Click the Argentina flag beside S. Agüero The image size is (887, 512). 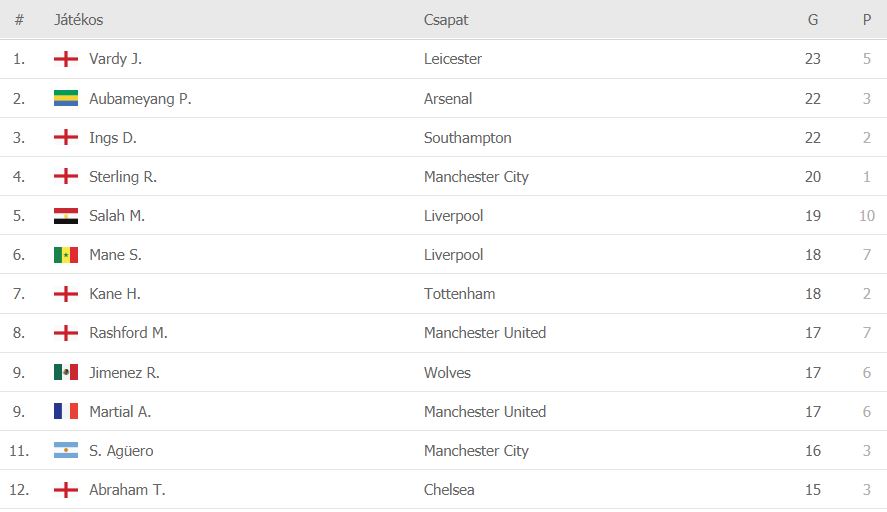(x=66, y=450)
